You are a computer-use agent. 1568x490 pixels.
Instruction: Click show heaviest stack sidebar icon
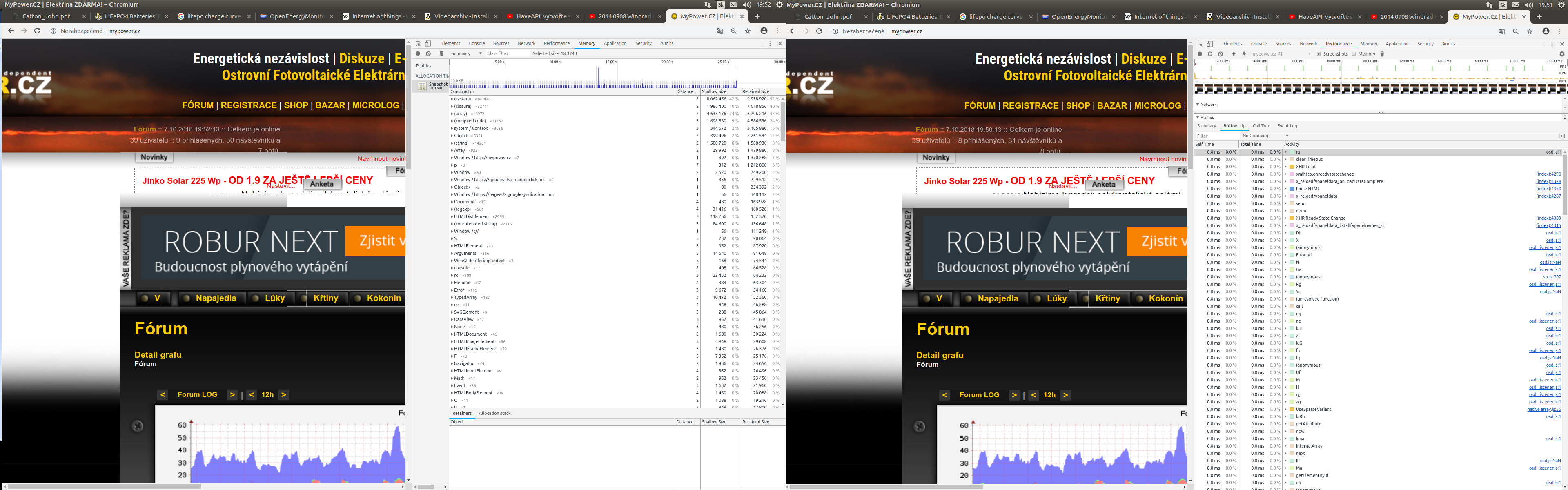(x=1561, y=136)
